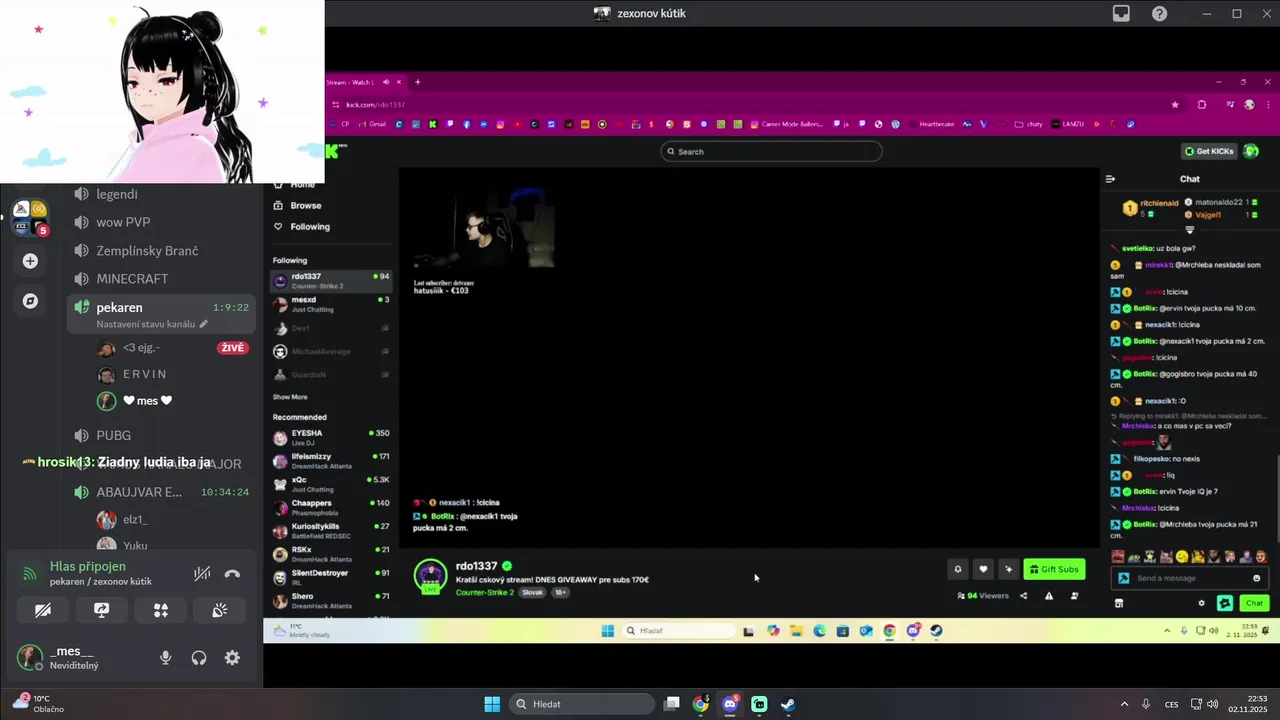Open SilentDestroyer recommended channel
This screenshot has width=1280, height=720.
coord(331,577)
